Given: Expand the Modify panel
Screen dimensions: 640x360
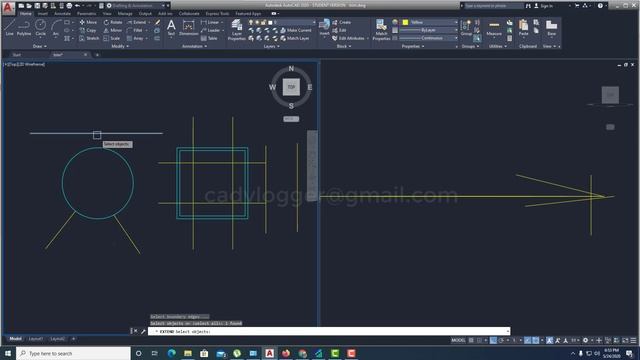Looking at the screenshot, I should click(120, 46).
